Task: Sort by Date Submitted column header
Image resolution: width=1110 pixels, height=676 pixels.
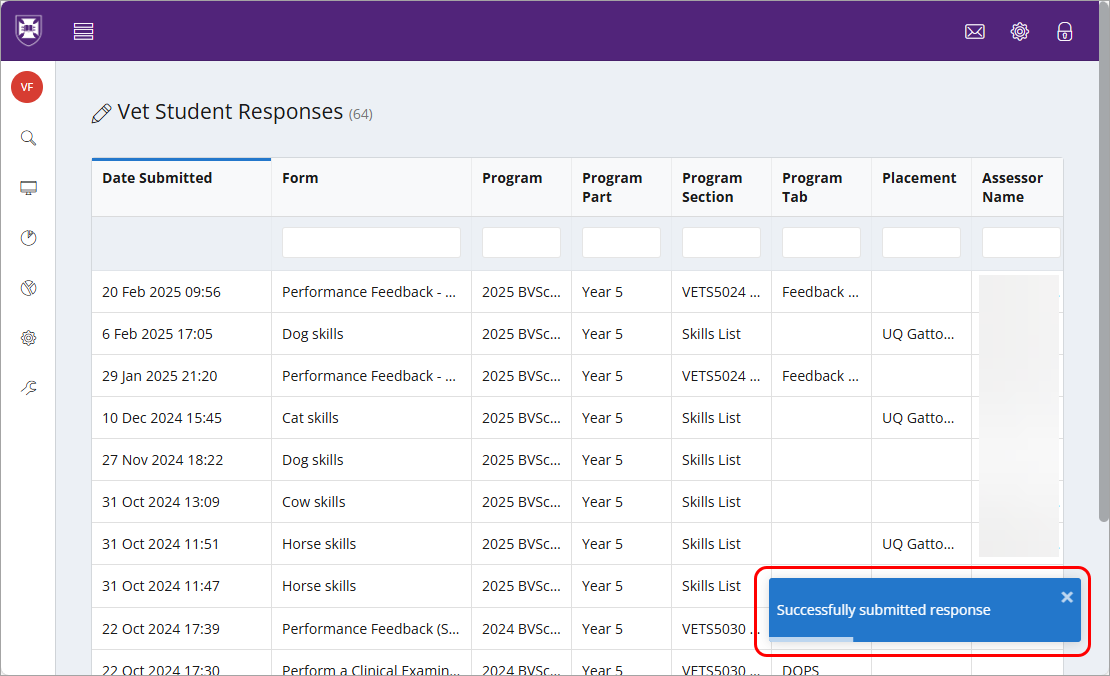Action: [x=157, y=178]
